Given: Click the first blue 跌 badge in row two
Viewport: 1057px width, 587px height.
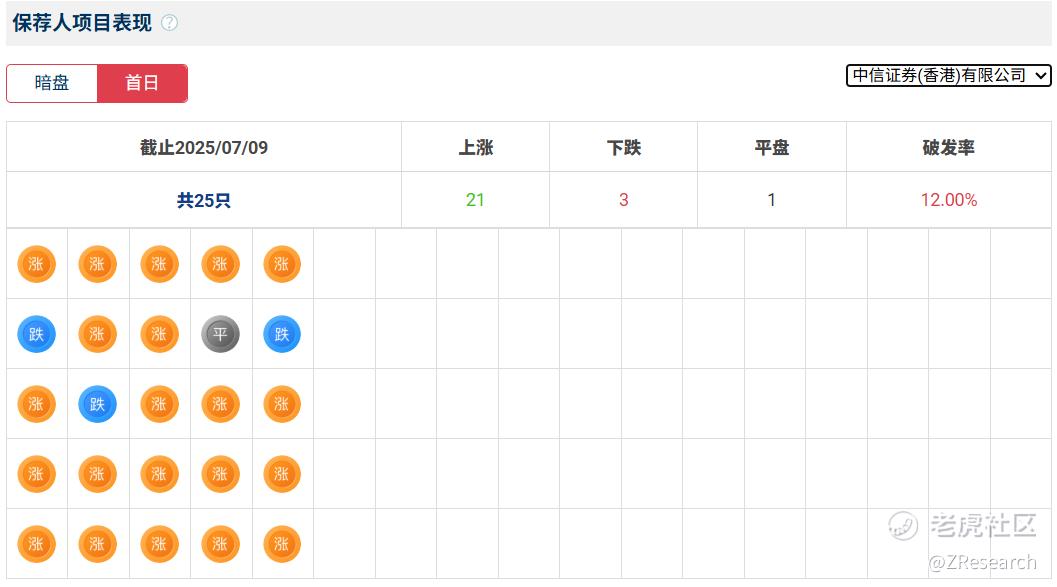Looking at the screenshot, I should click(x=36, y=334).
